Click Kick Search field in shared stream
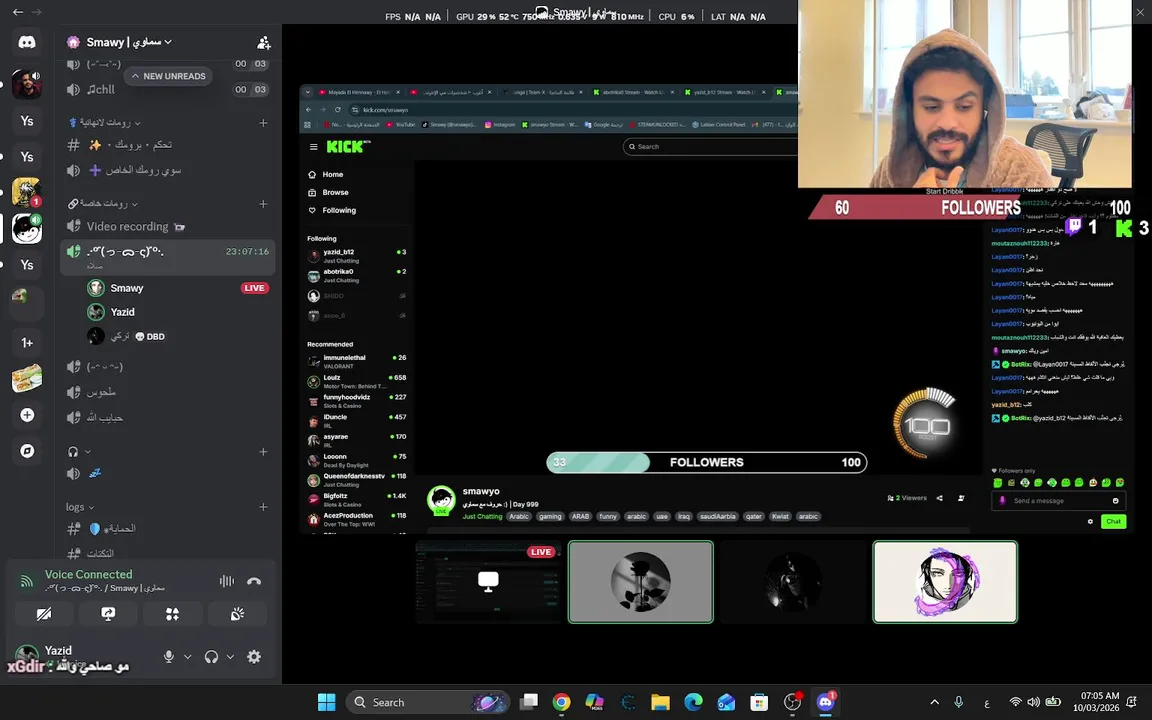The height and width of the screenshot is (720, 1152). tap(710, 147)
